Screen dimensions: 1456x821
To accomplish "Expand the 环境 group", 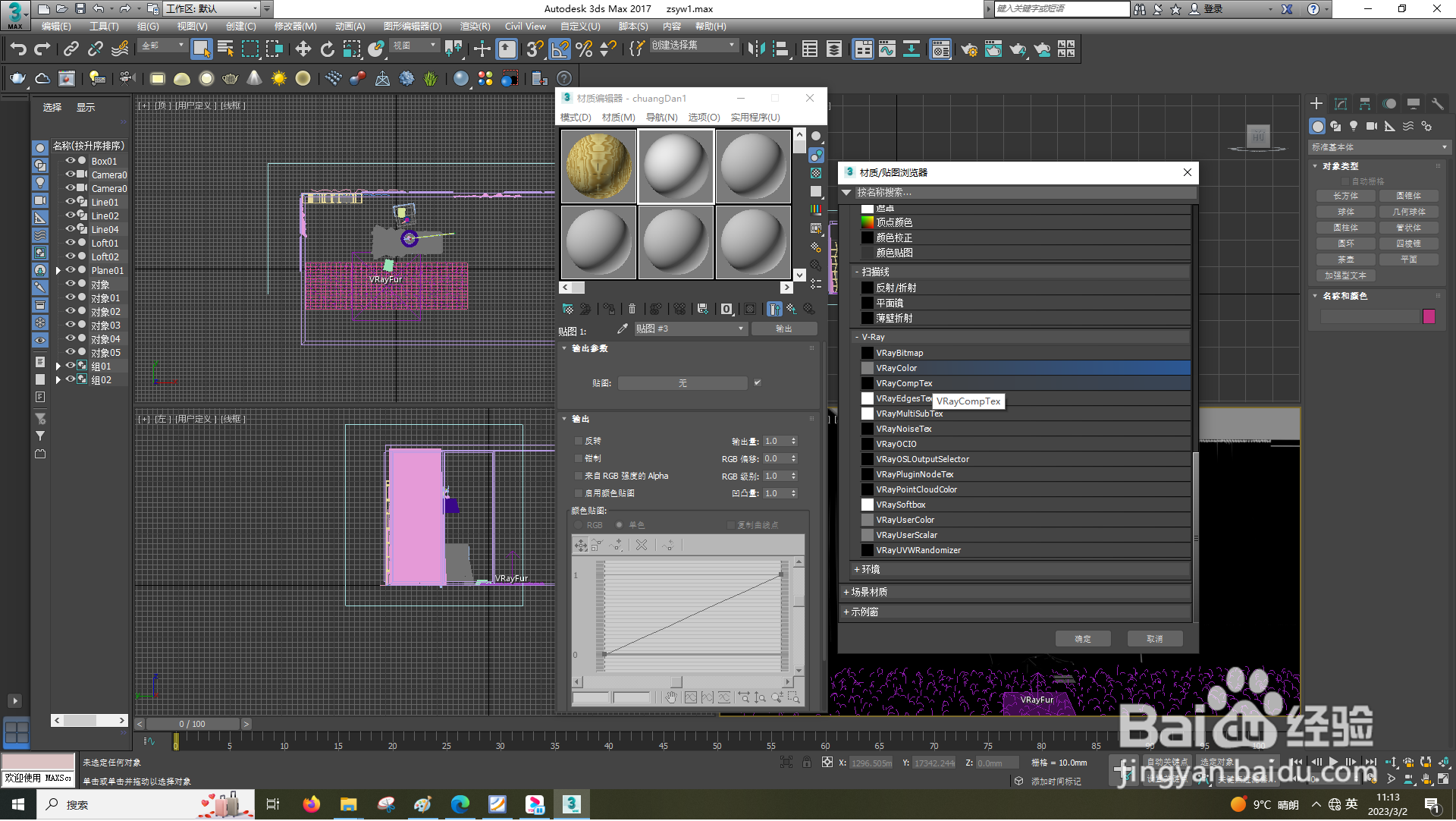I will point(856,569).
